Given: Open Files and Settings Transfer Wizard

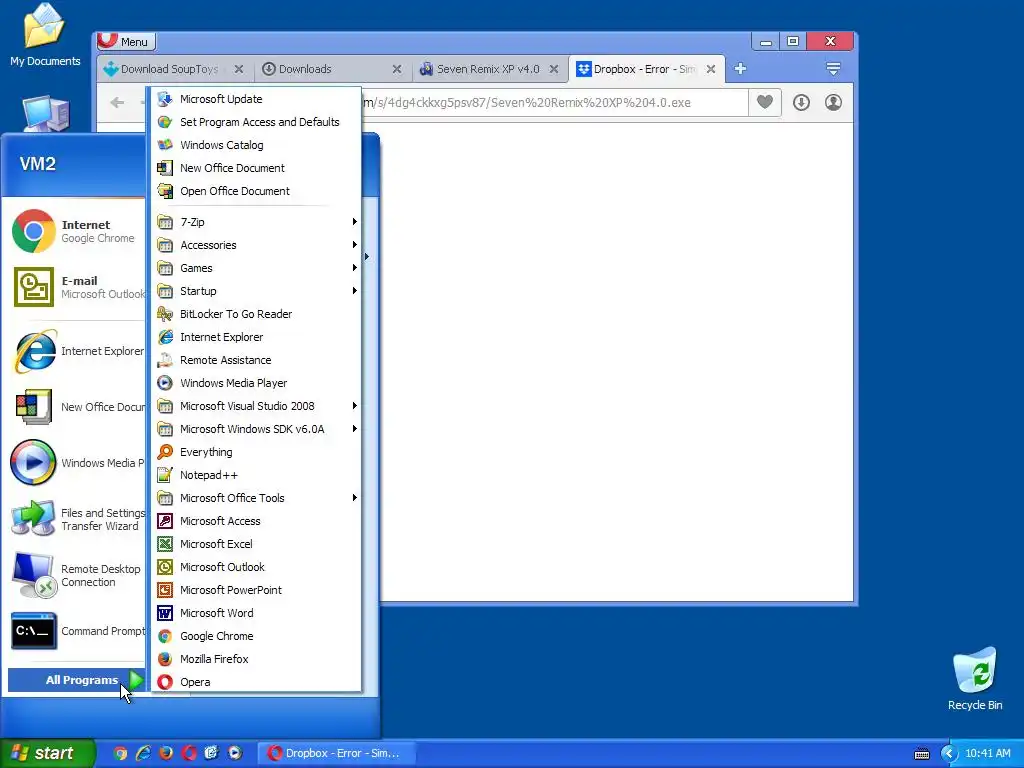Looking at the screenshot, I should click(x=77, y=519).
